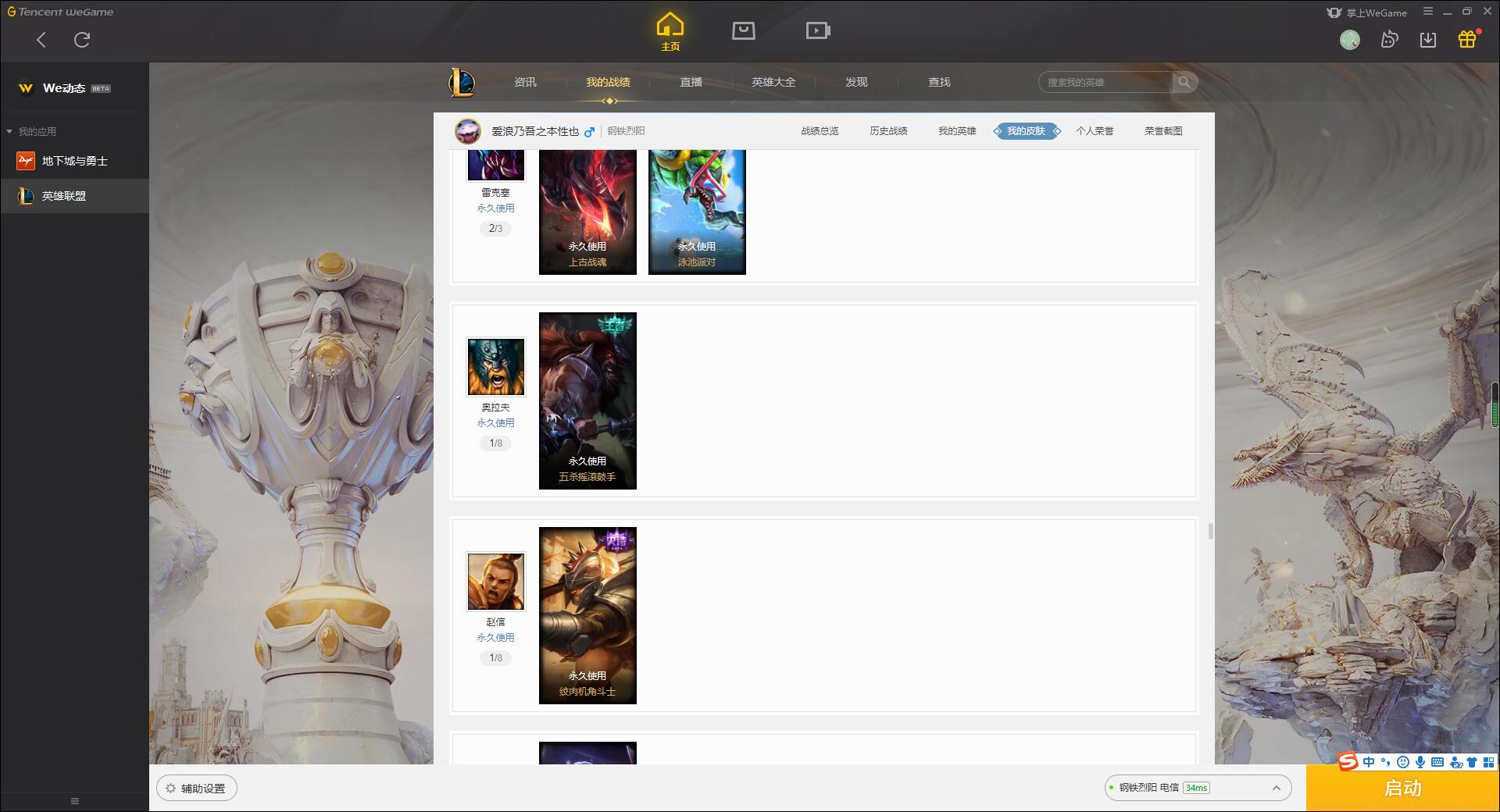Open the store bag icon in top bar

point(744,30)
